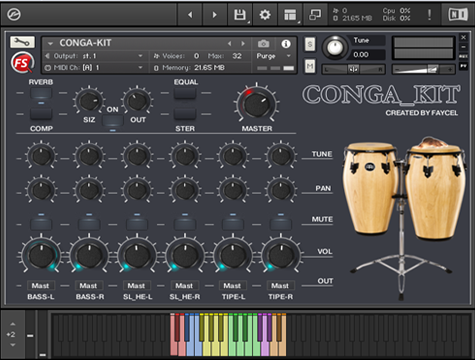Click the MASTER volume knob
The image size is (475, 360).
tap(257, 104)
